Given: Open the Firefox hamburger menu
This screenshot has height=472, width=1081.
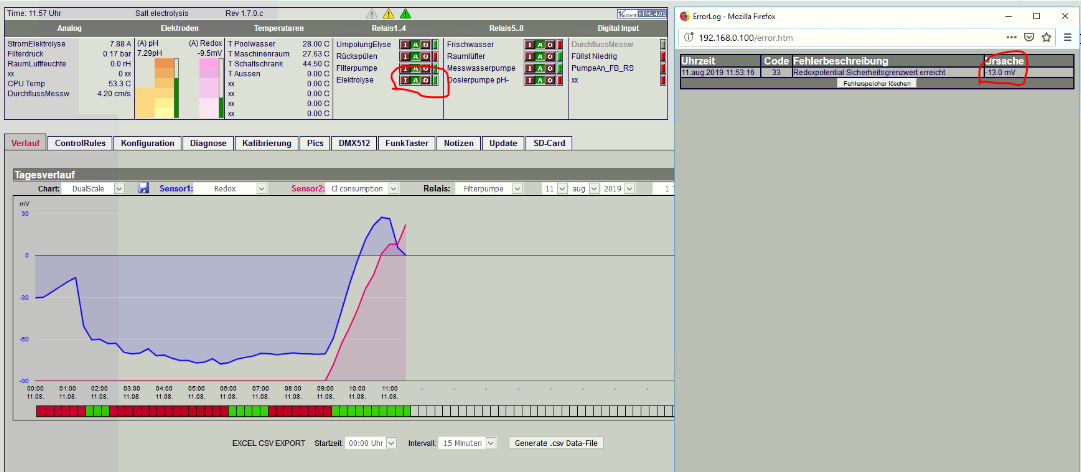Looking at the screenshot, I should click(x=1067, y=37).
